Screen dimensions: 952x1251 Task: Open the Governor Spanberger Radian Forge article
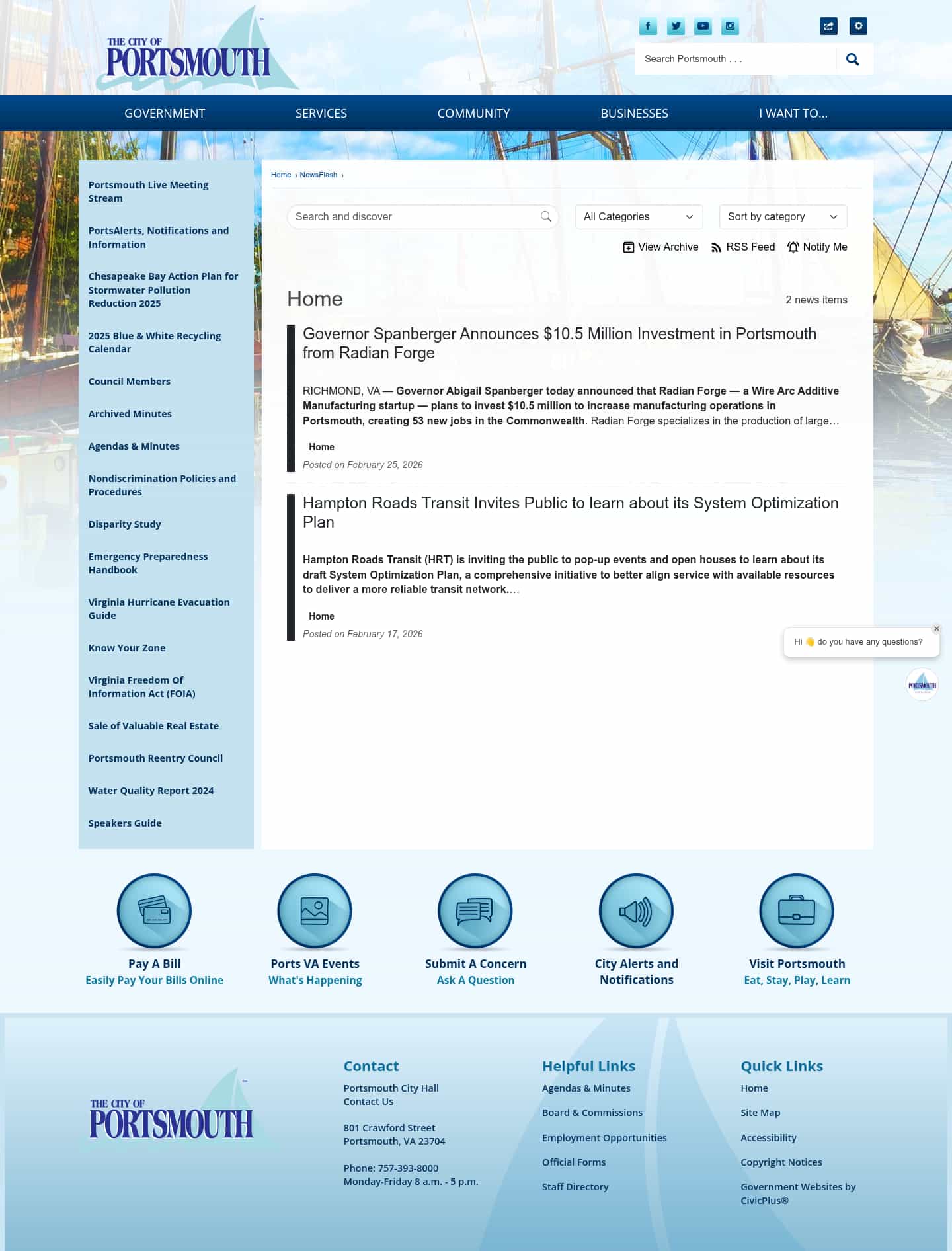[x=559, y=343]
